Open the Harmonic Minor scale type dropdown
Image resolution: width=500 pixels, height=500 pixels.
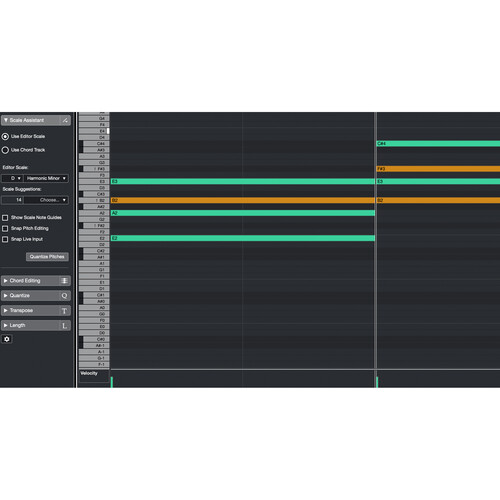coord(46,178)
